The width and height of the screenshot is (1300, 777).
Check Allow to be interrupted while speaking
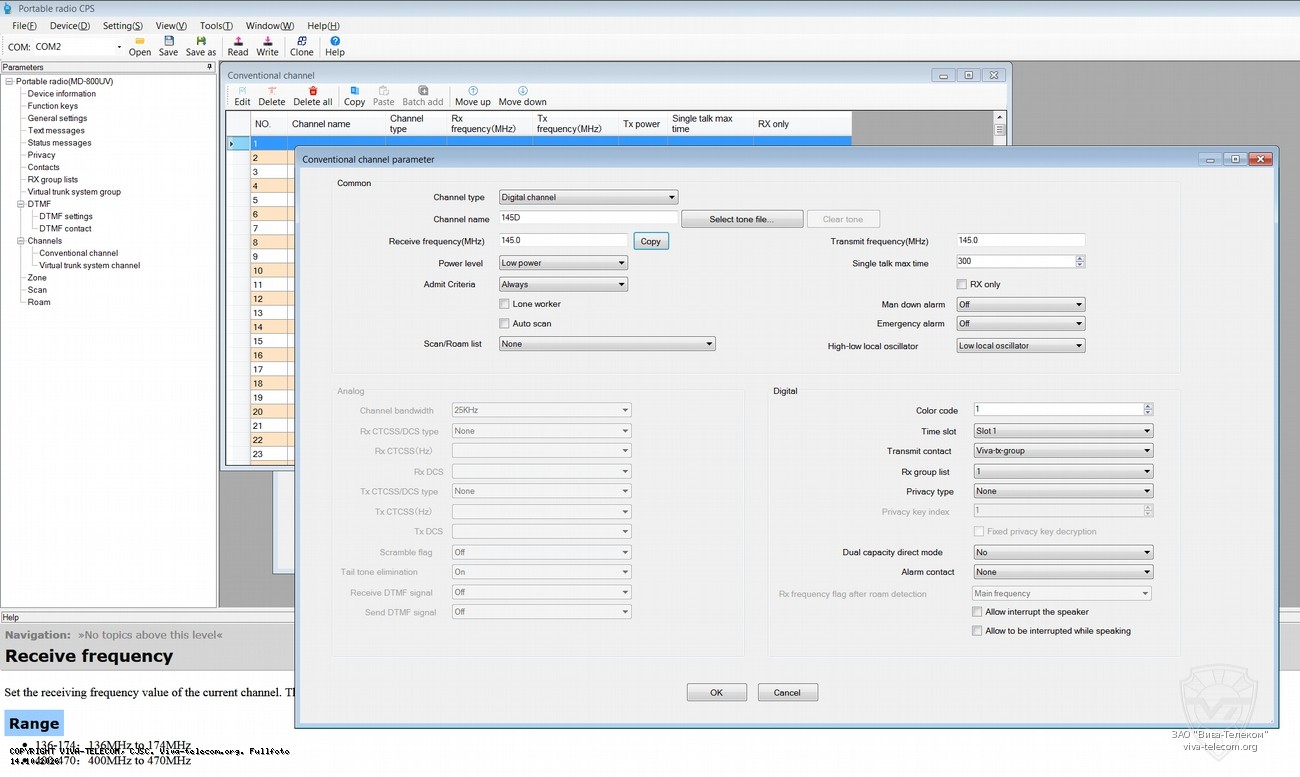tap(977, 631)
